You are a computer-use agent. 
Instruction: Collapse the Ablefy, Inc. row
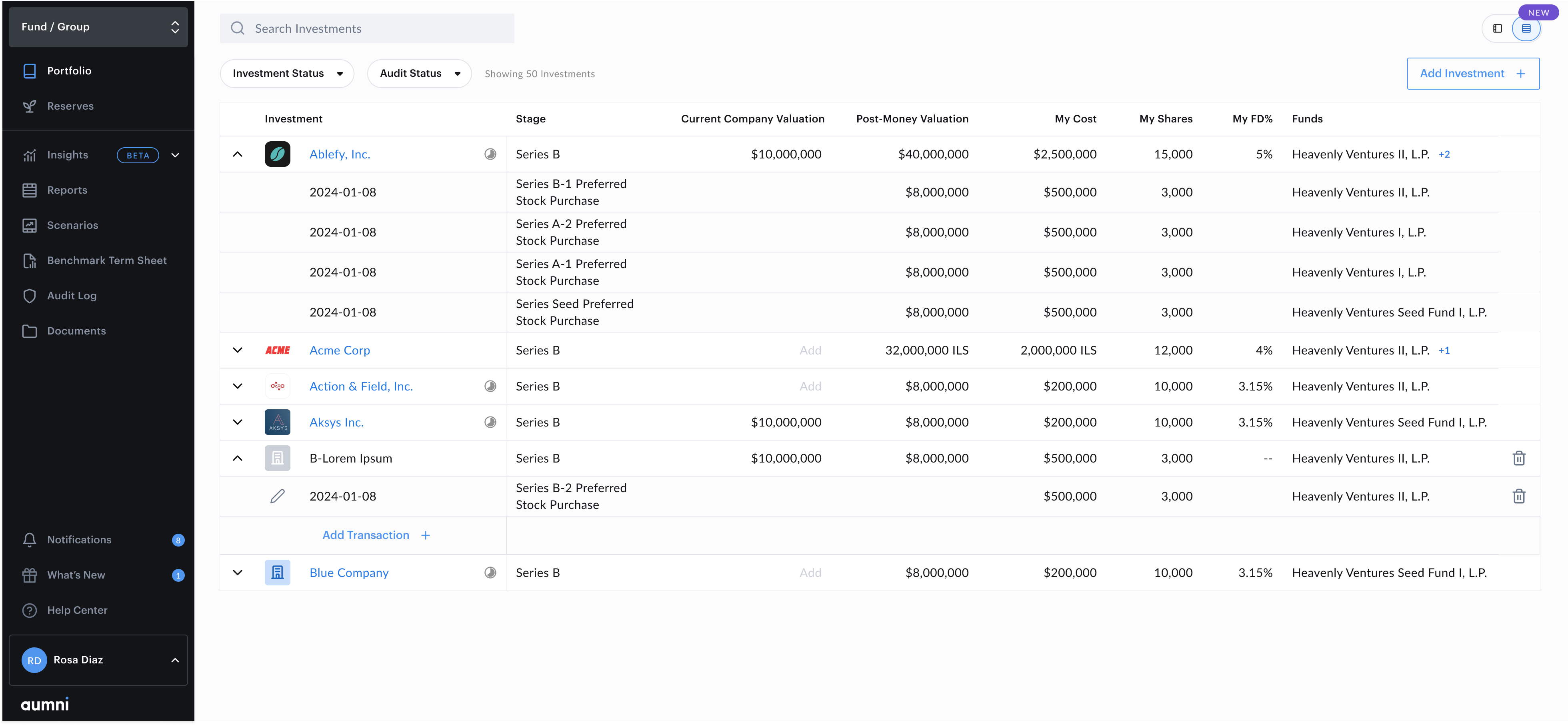237,154
